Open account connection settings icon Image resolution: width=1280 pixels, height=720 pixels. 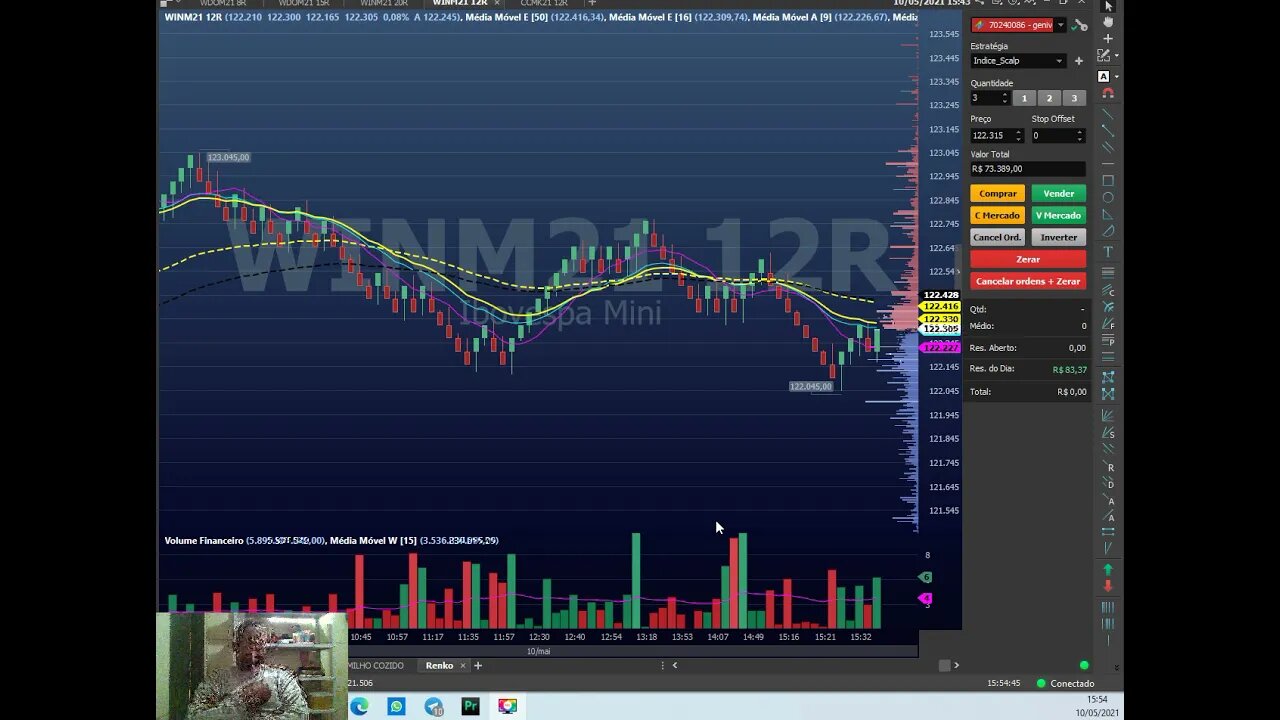point(1080,25)
